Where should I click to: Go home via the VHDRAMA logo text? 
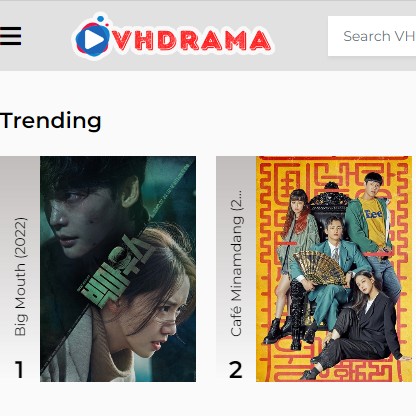point(191,41)
